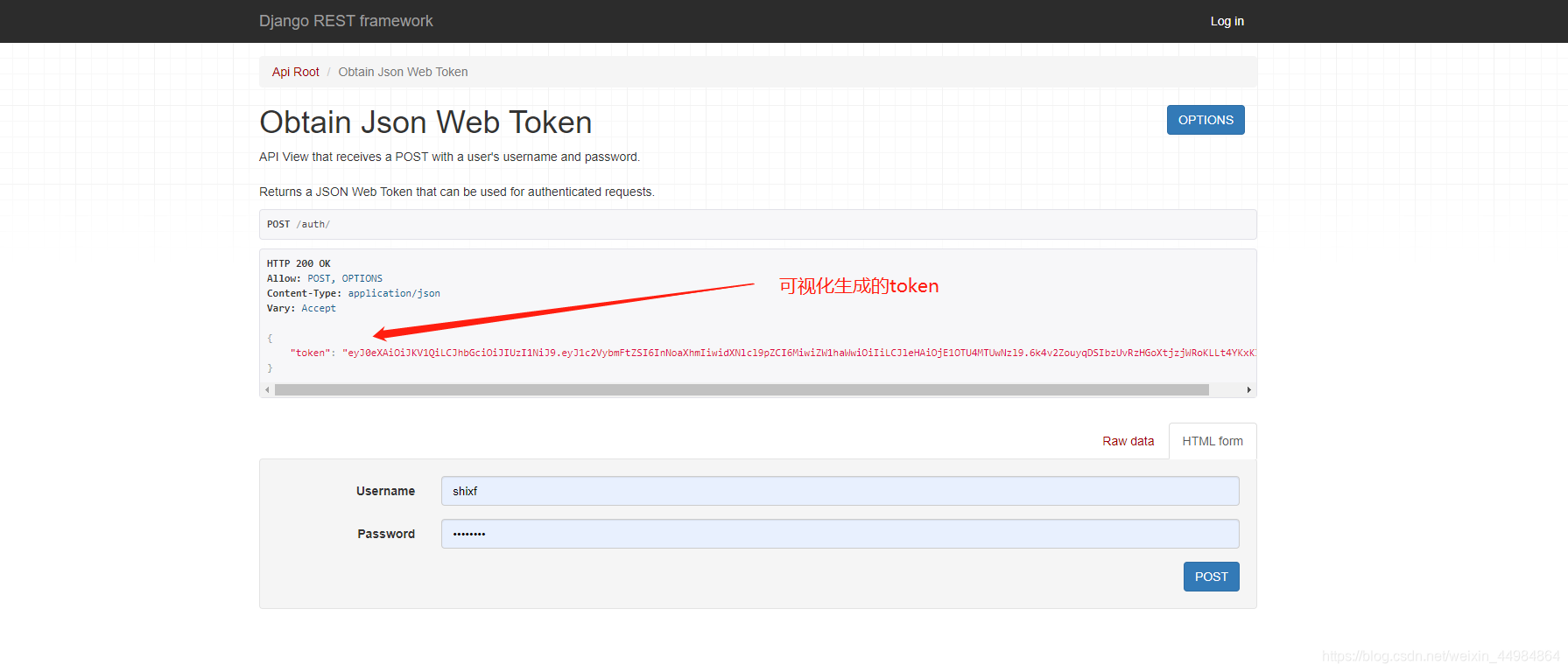The image size is (1568, 672).
Task: Click the token value string in response
Action: [x=799, y=353]
